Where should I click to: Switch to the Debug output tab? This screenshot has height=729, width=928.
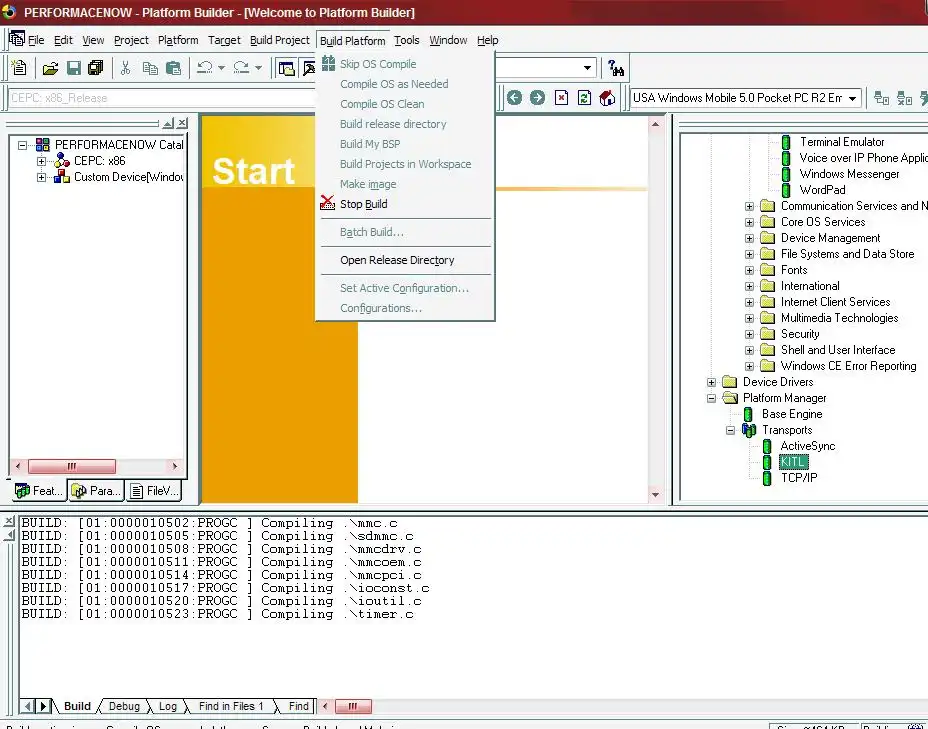point(124,707)
